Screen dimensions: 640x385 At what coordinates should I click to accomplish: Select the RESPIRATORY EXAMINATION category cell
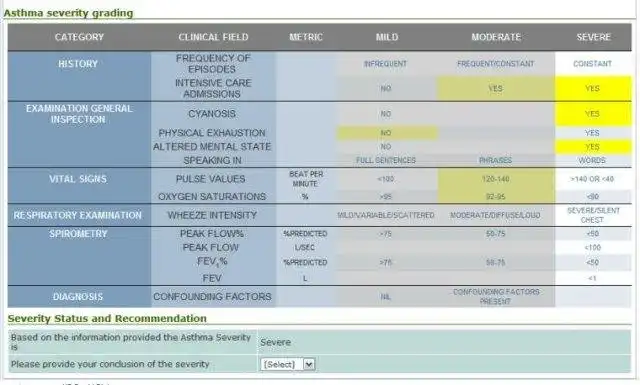tap(79, 215)
